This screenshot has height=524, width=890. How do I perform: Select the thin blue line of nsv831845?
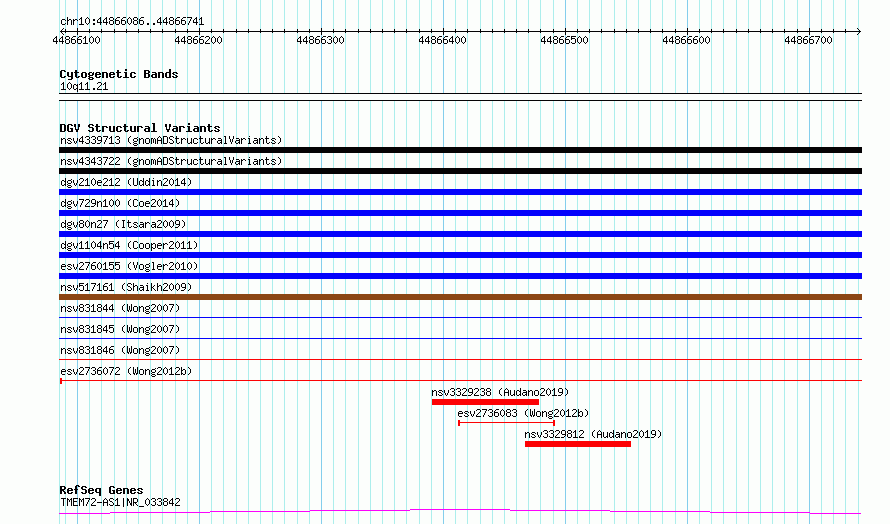point(460,339)
